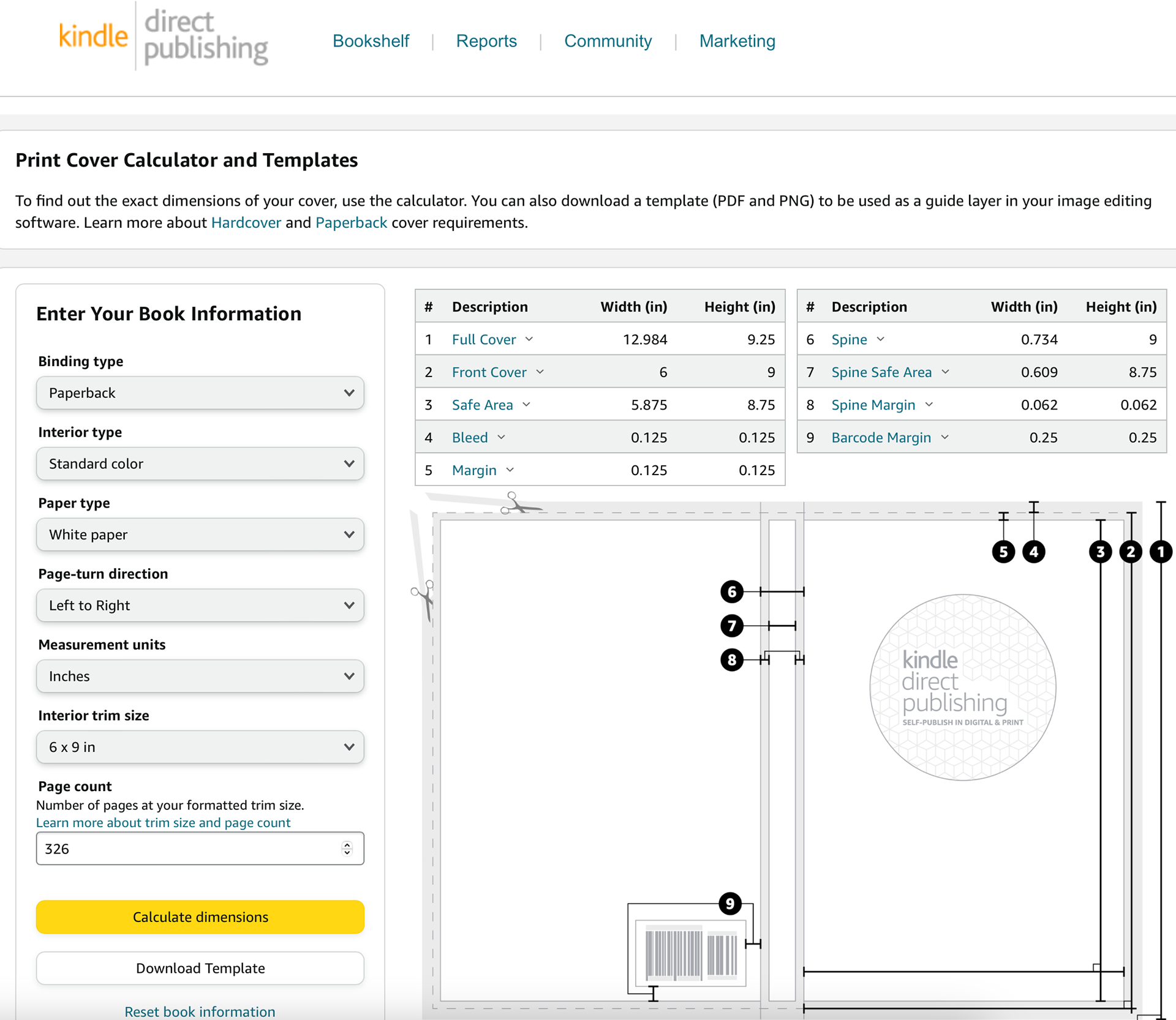Open the Page-turn direction dropdown
1176x1020 pixels.
[200, 605]
